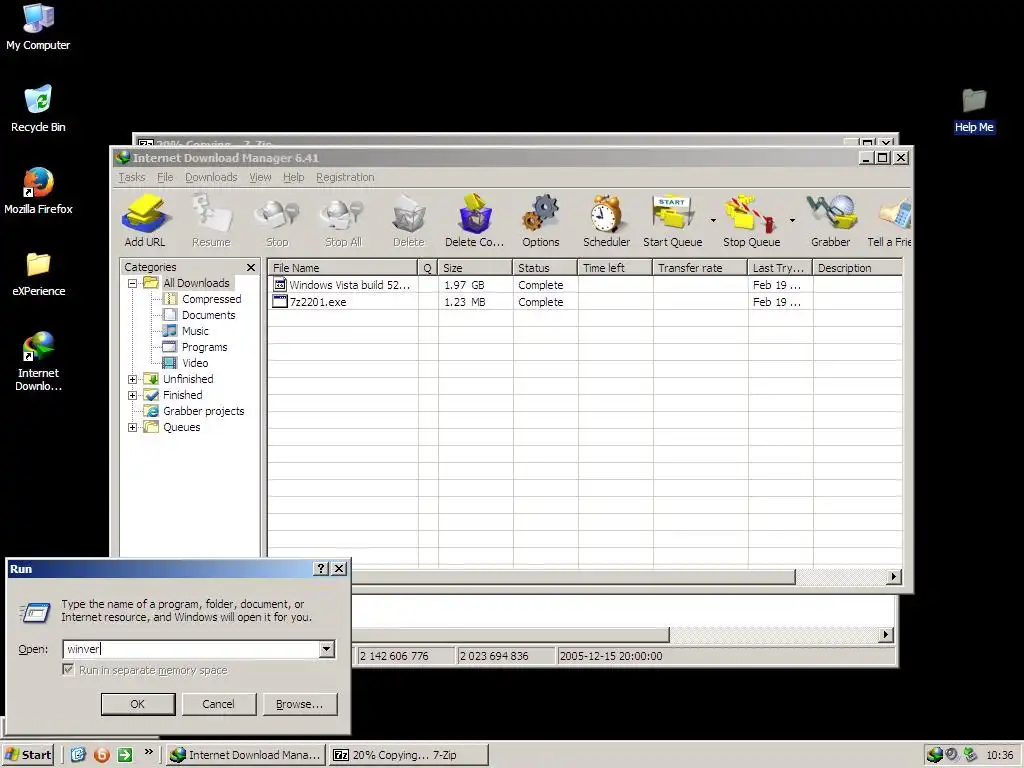Select My Computer desktop icon
Viewport: 1024px width, 768px height.
[38, 27]
